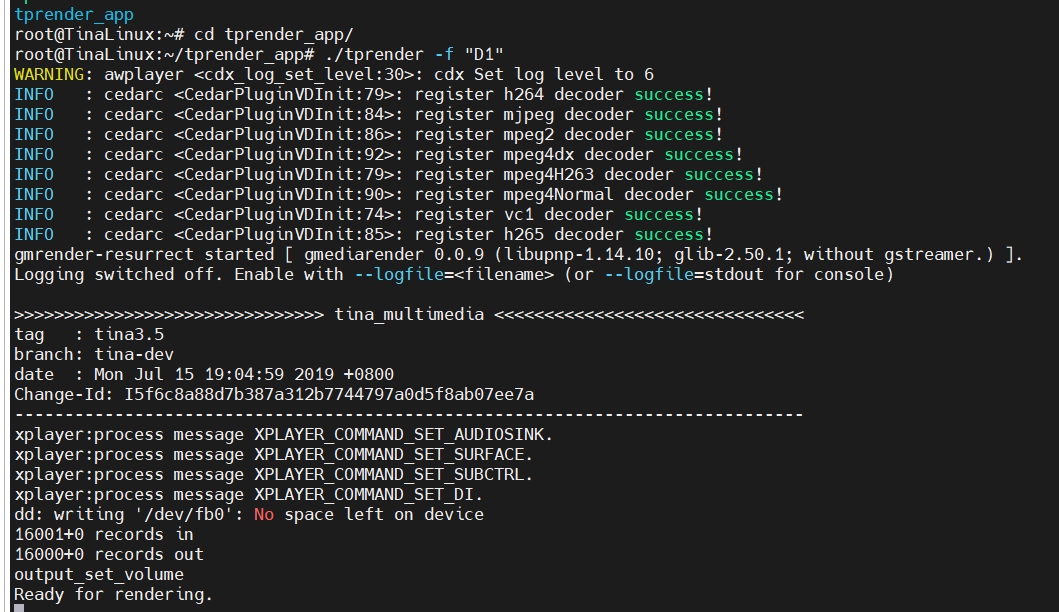The width and height of the screenshot is (1059, 612).
Task: Click the XPLAYER_COMMAND_SET_SURFACE message
Action: point(393,455)
